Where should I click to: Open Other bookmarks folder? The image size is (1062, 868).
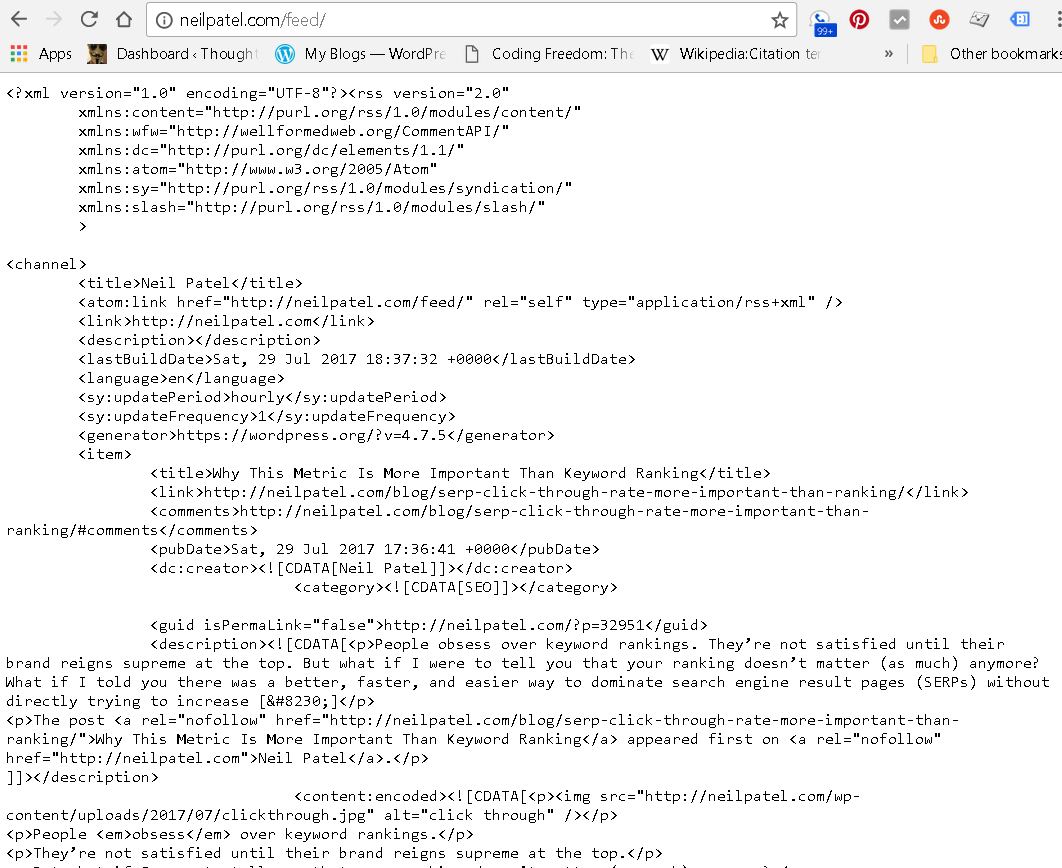pos(992,54)
